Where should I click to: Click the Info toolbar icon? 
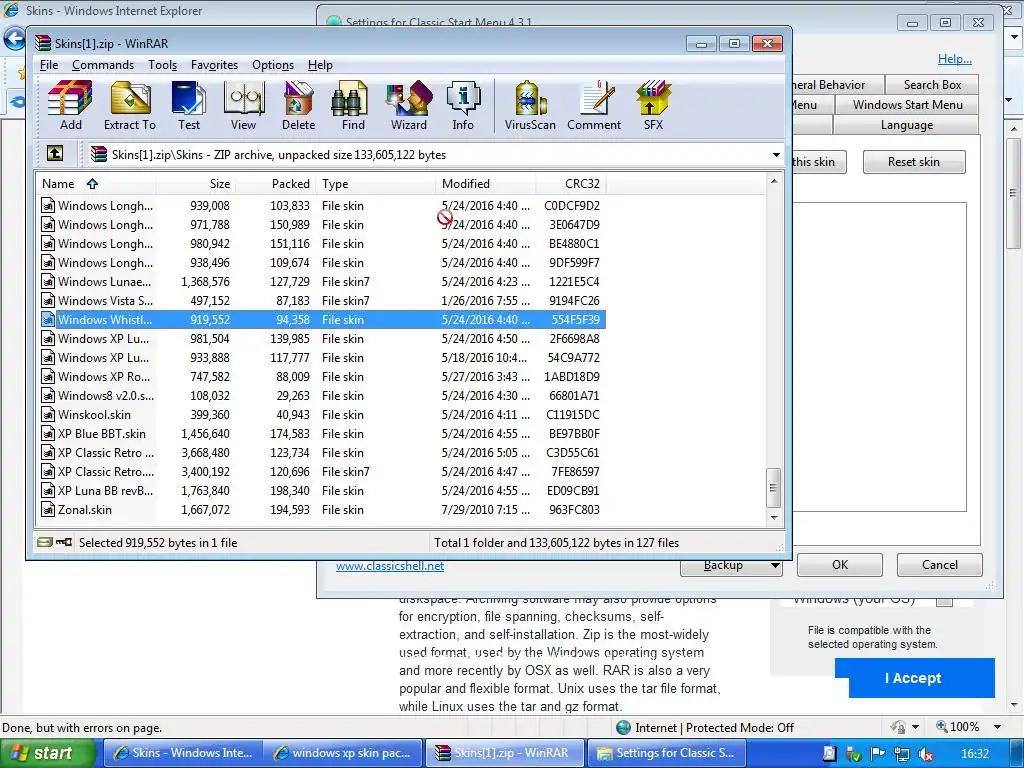click(463, 98)
